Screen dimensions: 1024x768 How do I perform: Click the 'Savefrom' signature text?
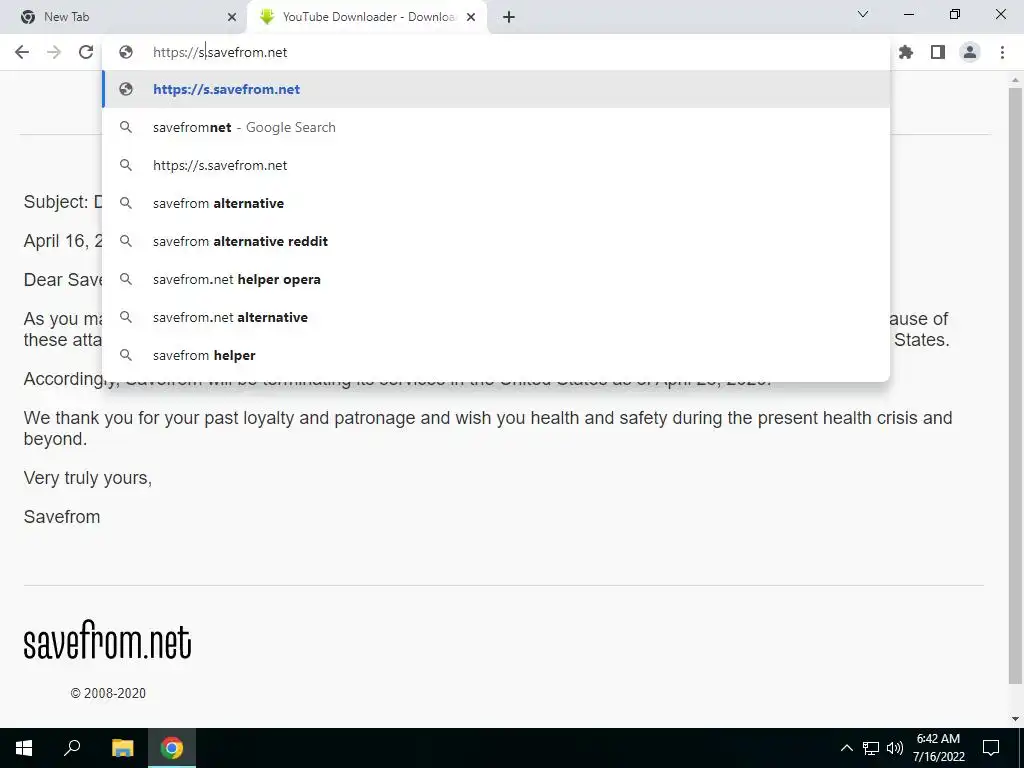[62, 517]
